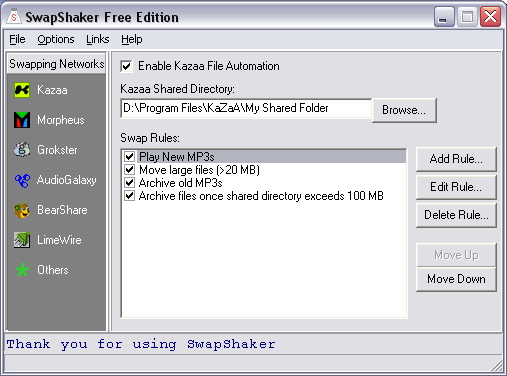507x376 pixels.
Task: Click the Thank you for using SwapShaker banner
Action: [x=141, y=344]
